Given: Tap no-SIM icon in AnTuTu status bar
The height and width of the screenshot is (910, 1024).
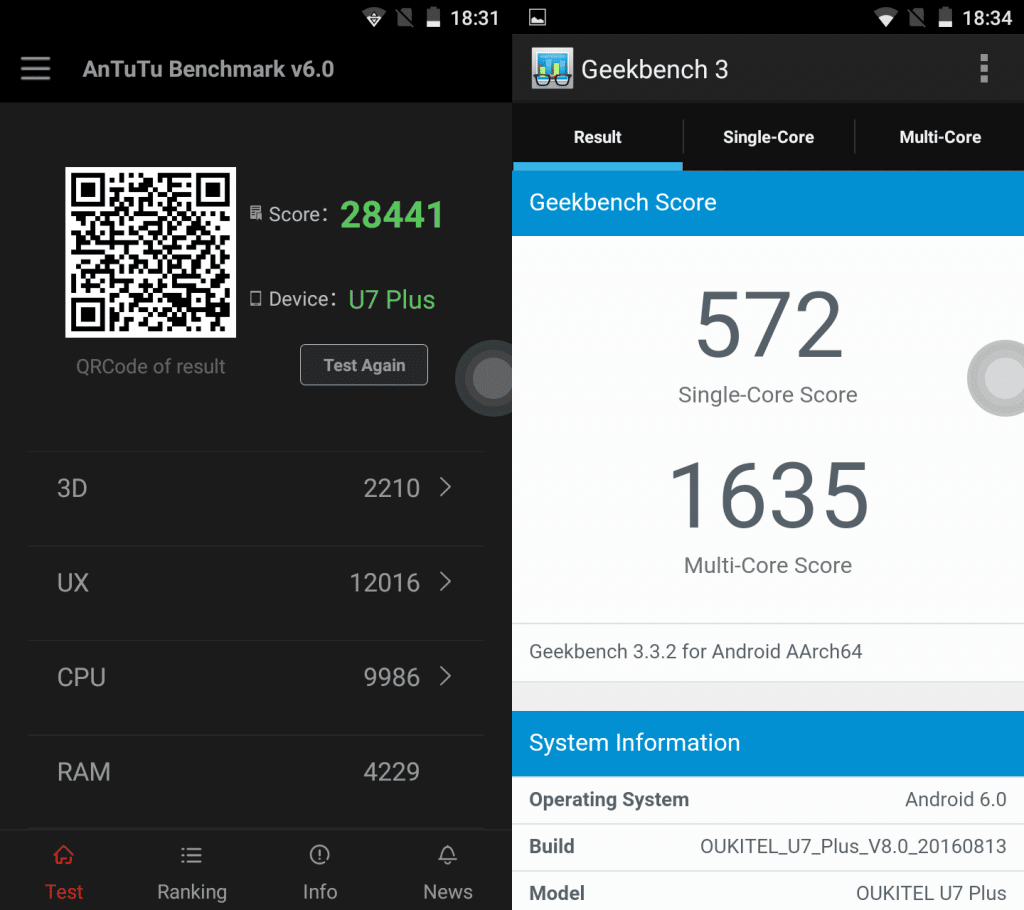Looking at the screenshot, I should [x=405, y=18].
